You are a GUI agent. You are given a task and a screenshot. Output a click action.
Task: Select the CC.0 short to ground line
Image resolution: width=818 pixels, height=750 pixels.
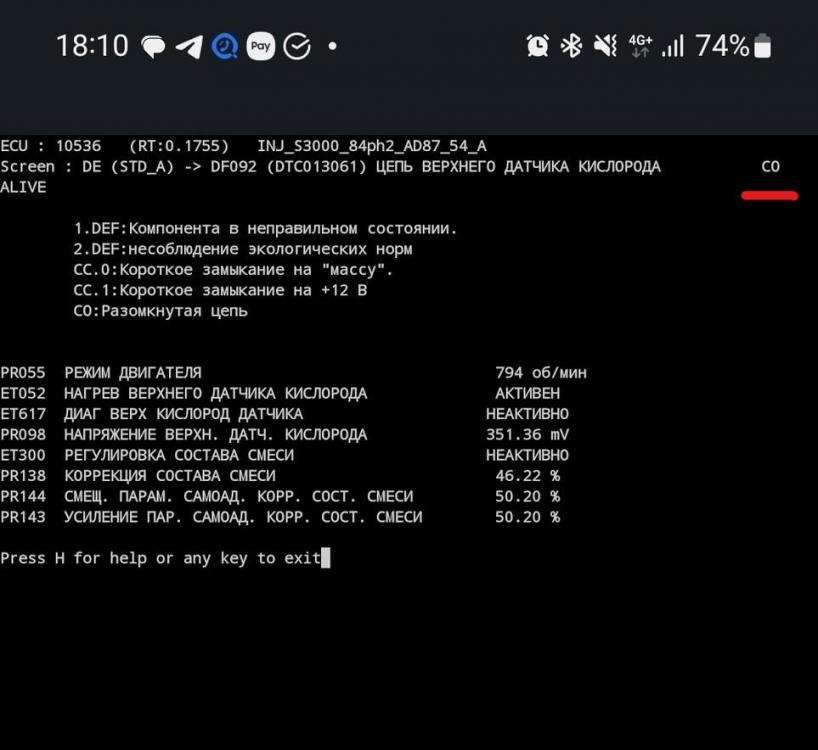click(233, 270)
